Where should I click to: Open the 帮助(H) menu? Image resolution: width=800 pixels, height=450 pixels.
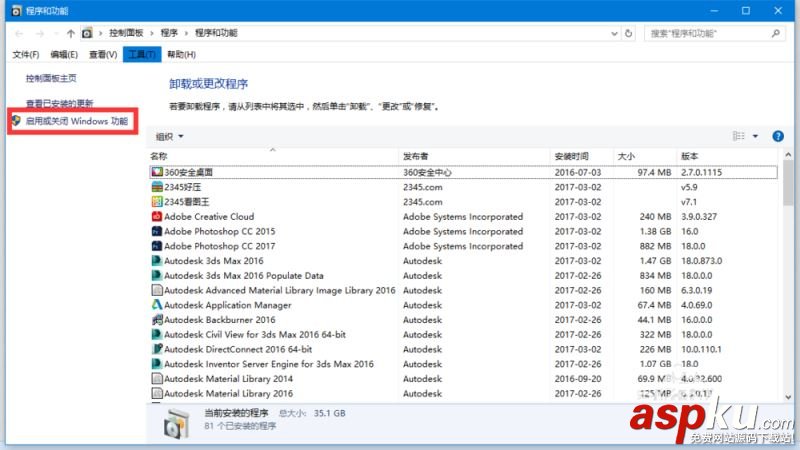tap(181, 54)
